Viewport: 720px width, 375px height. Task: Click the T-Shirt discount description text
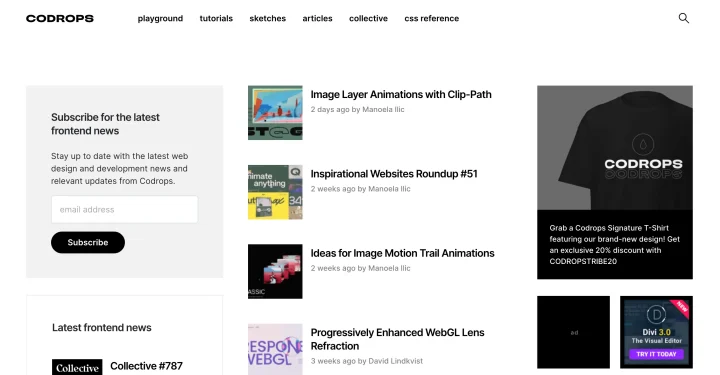pyautogui.click(x=615, y=245)
